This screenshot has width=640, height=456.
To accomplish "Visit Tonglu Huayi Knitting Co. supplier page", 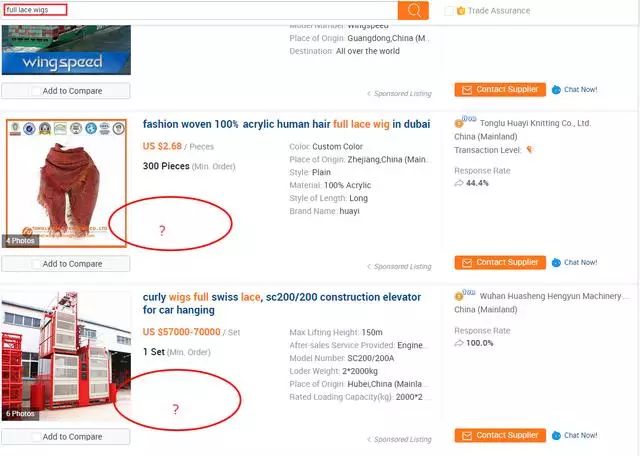I will coord(535,123).
